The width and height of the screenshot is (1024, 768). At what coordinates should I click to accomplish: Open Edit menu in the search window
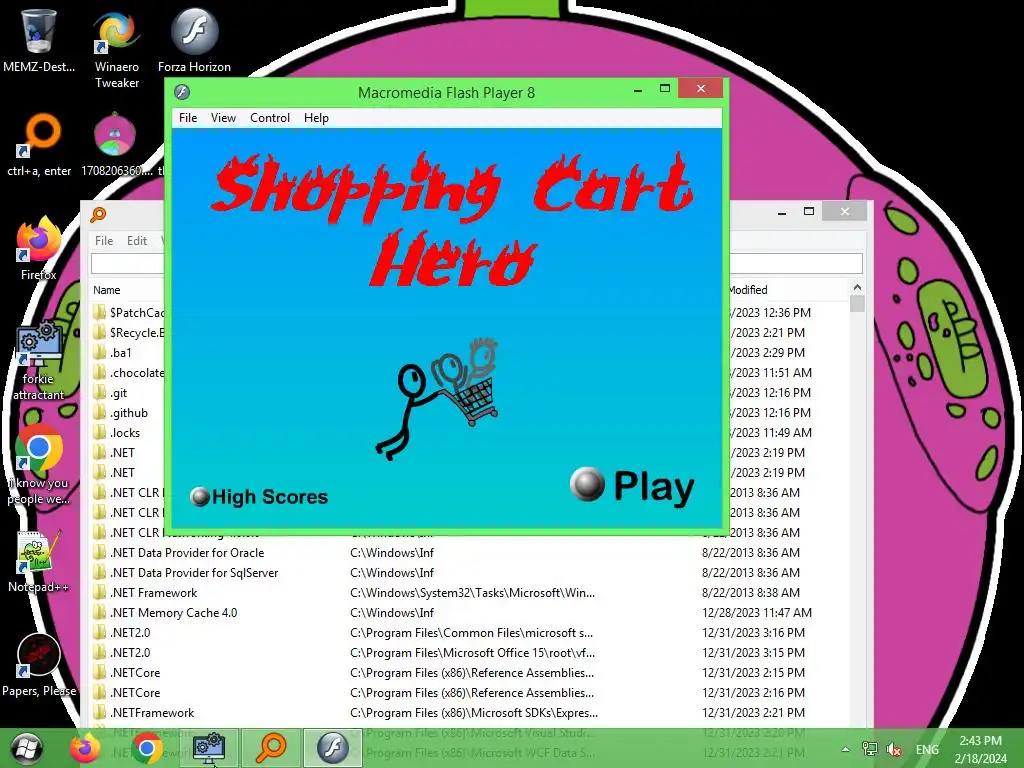coord(136,240)
